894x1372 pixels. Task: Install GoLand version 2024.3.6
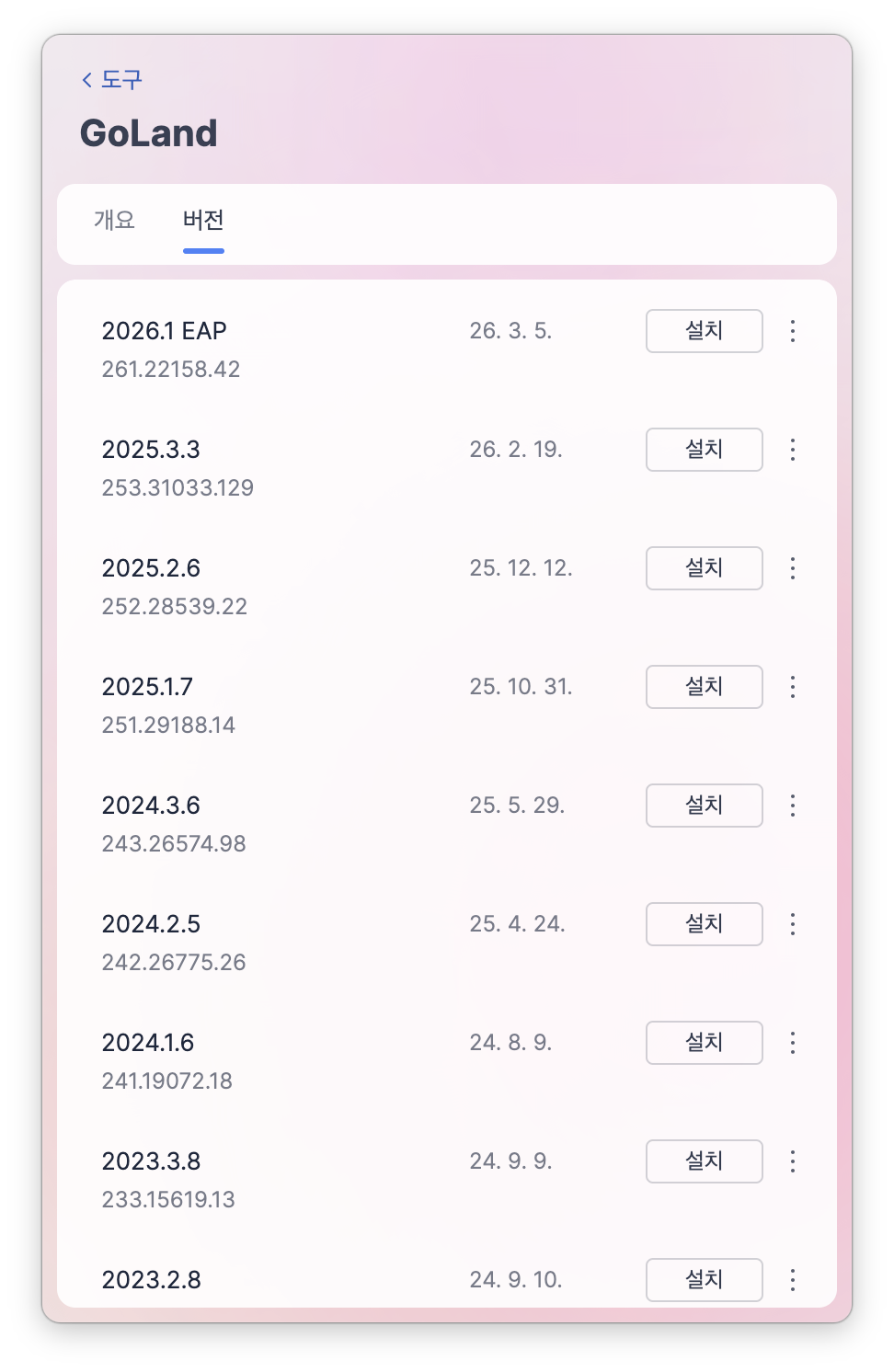tap(705, 806)
